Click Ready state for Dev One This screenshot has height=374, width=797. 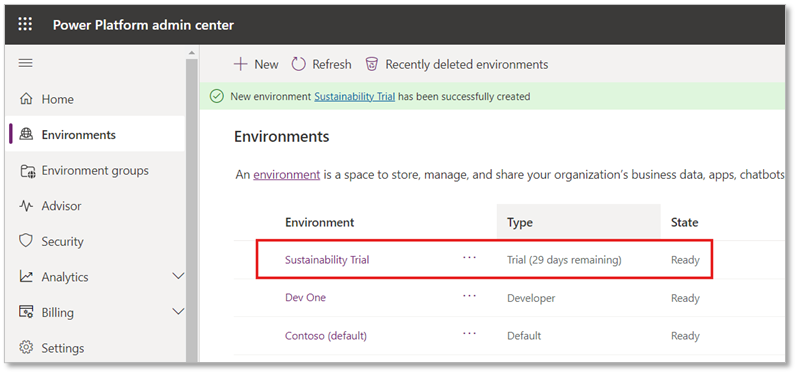[x=685, y=298]
